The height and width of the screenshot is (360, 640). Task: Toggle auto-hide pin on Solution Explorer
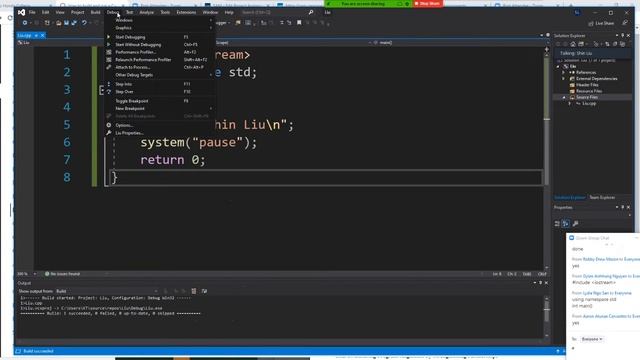pyautogui.click(x=622, y=36)
